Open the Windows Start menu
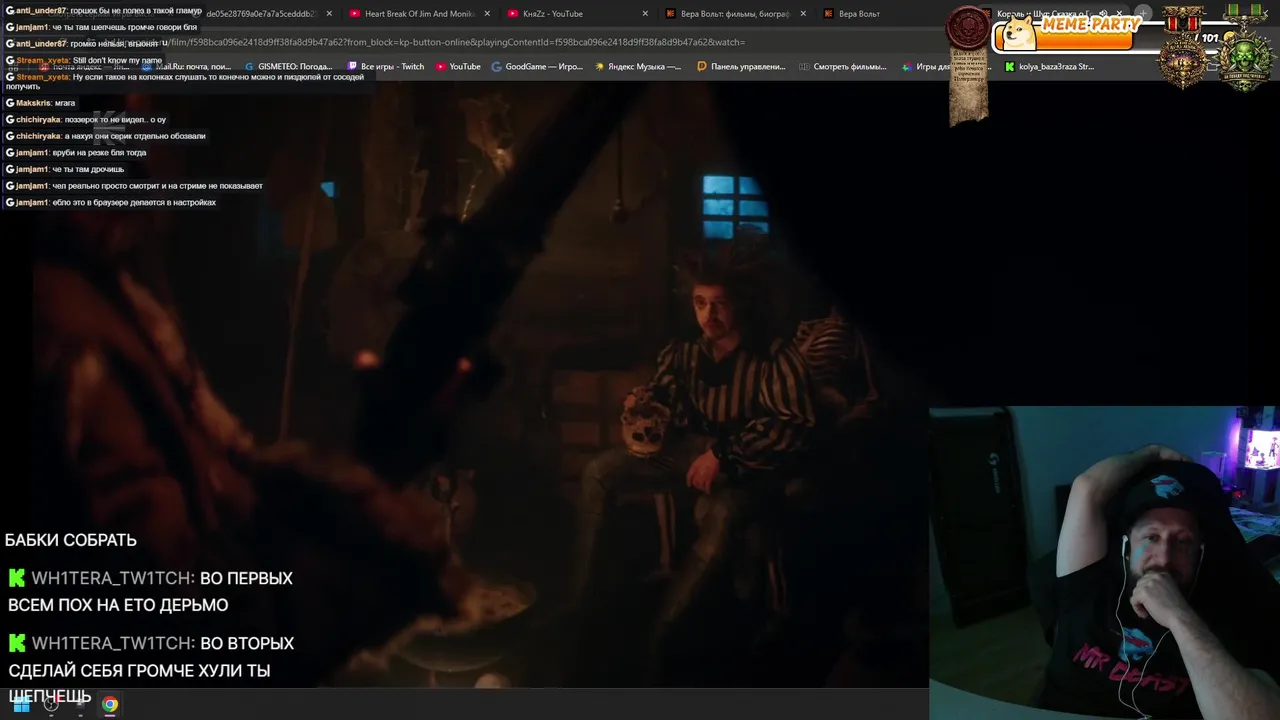 tap(20, 704)
